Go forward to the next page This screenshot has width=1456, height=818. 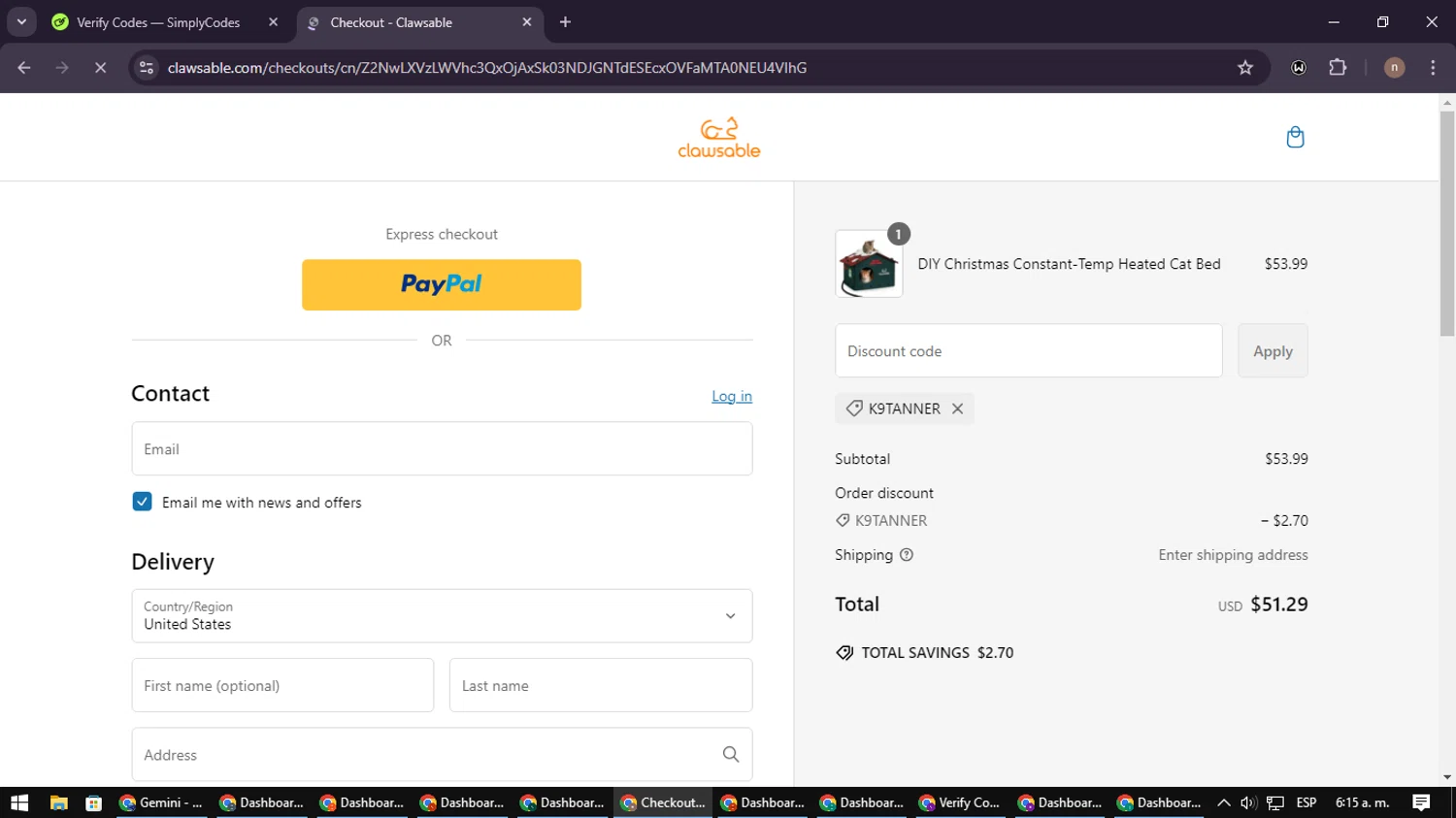point(62,68)
